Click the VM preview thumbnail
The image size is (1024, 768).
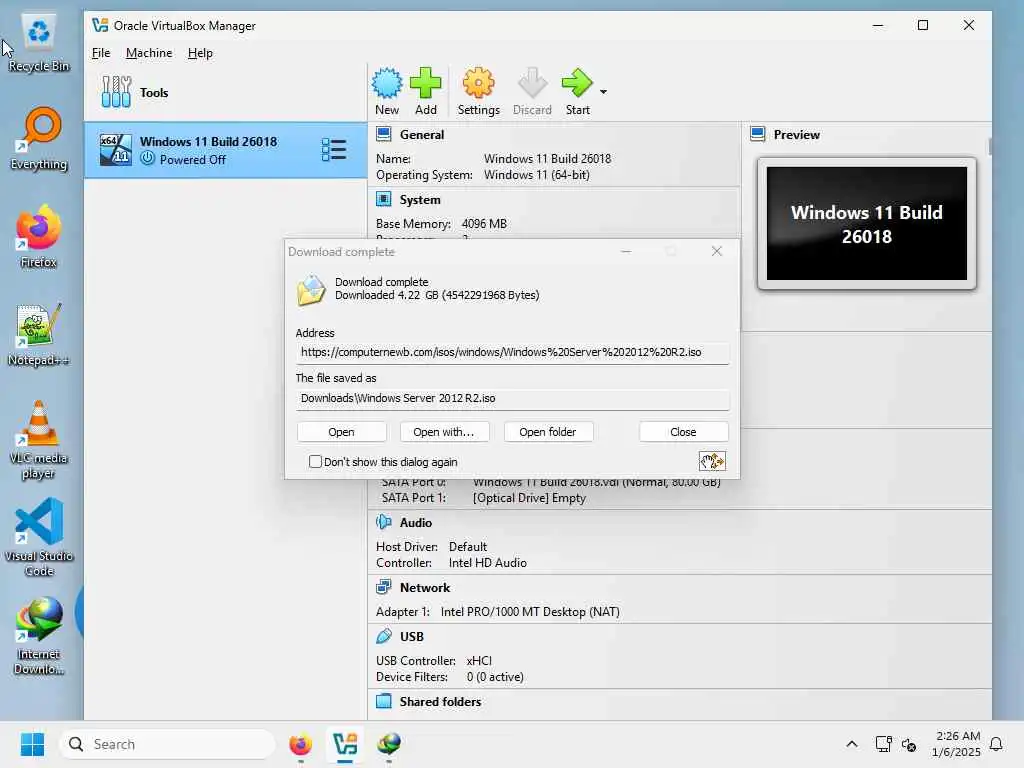867,223
